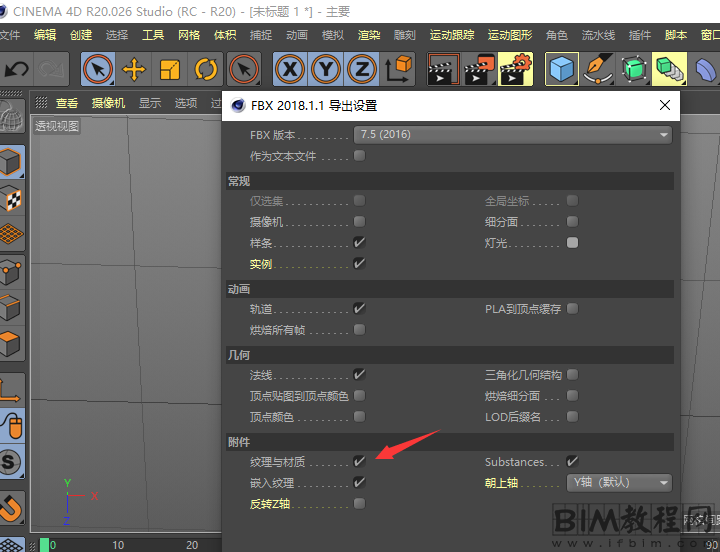Uncheck the 法线 checkbox
This screenshot has height=552, width=720.
point(360,375)
